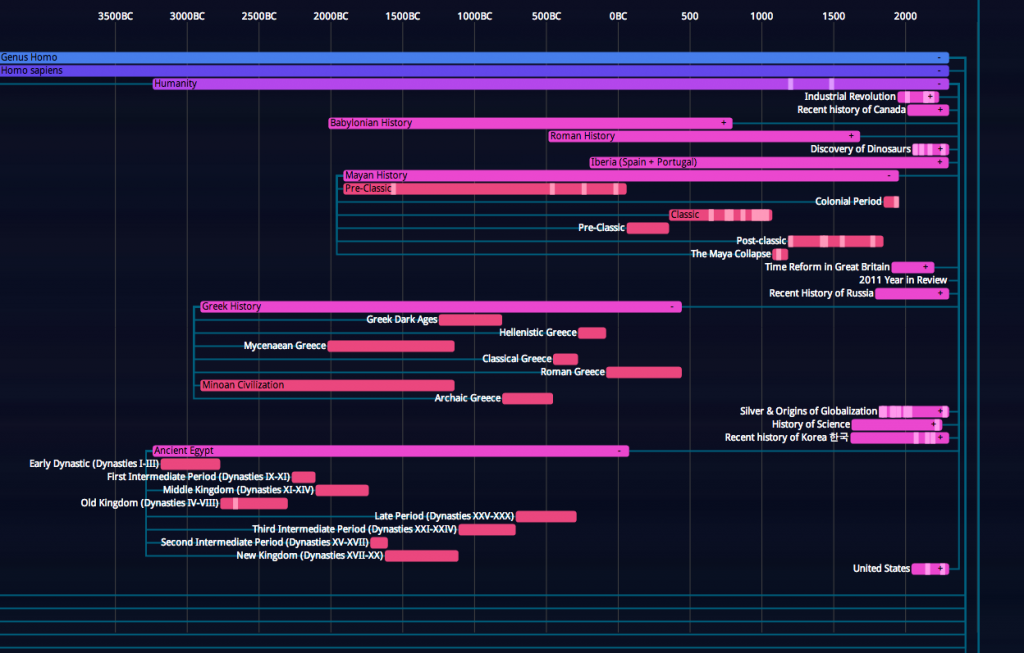This screenshot has height=653, width=1024.
Task: Collapse the Mayan History timeline
Action: 889,176
